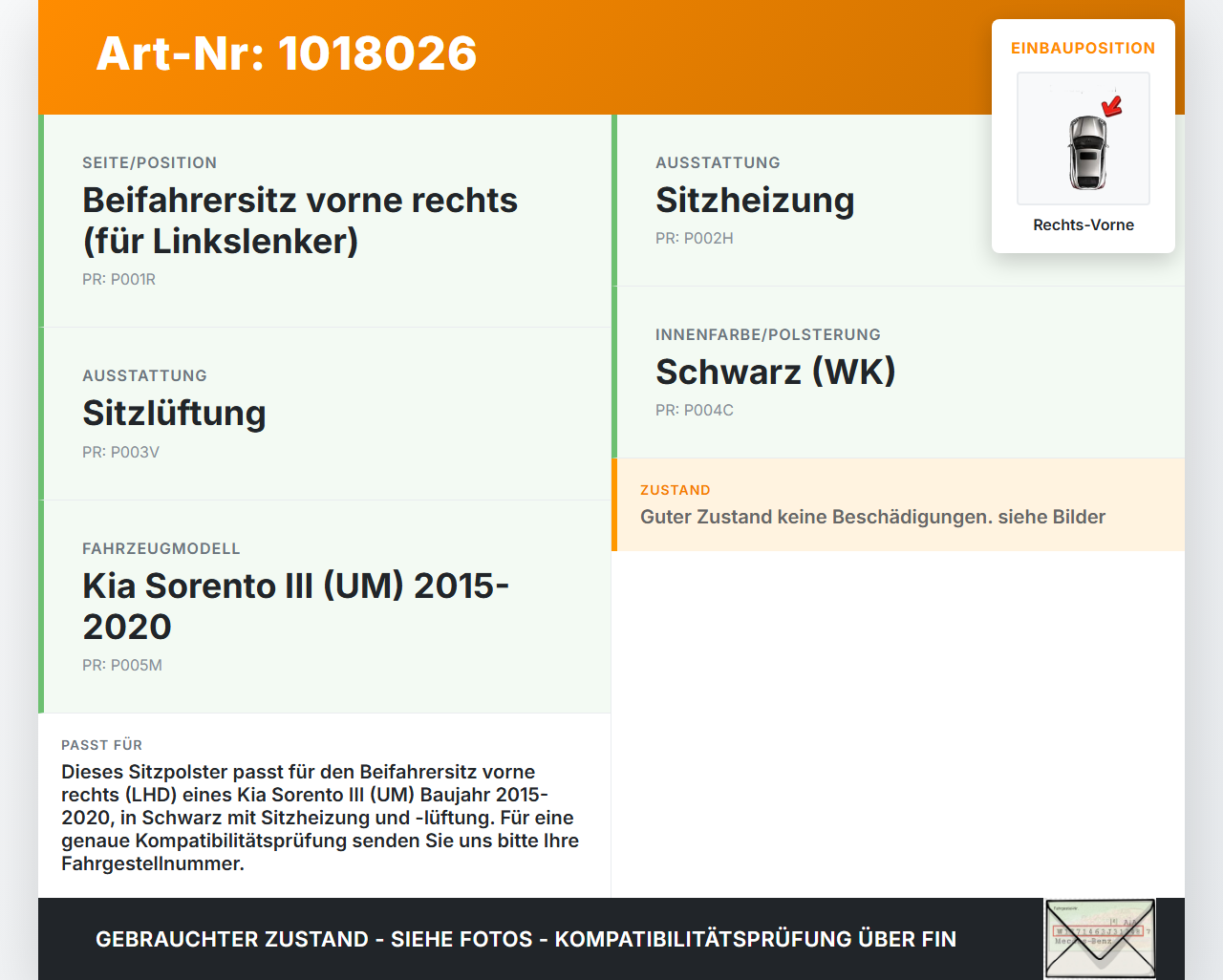Toggle the Sitzlüftung equipment option
This screenshot has width=1223, height=980.
[x=174, y=414]
